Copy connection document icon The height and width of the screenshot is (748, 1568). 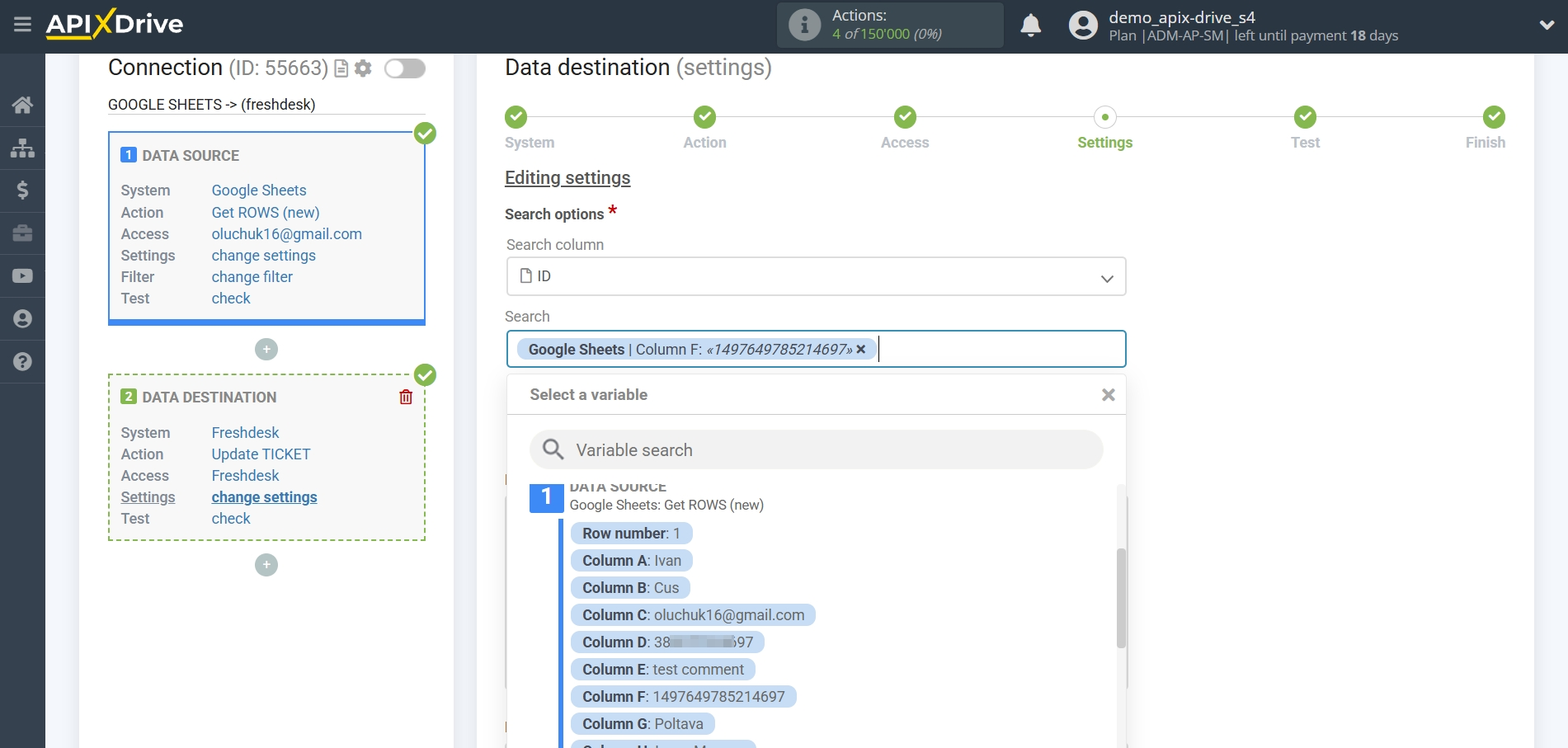[x=341, y=68]
